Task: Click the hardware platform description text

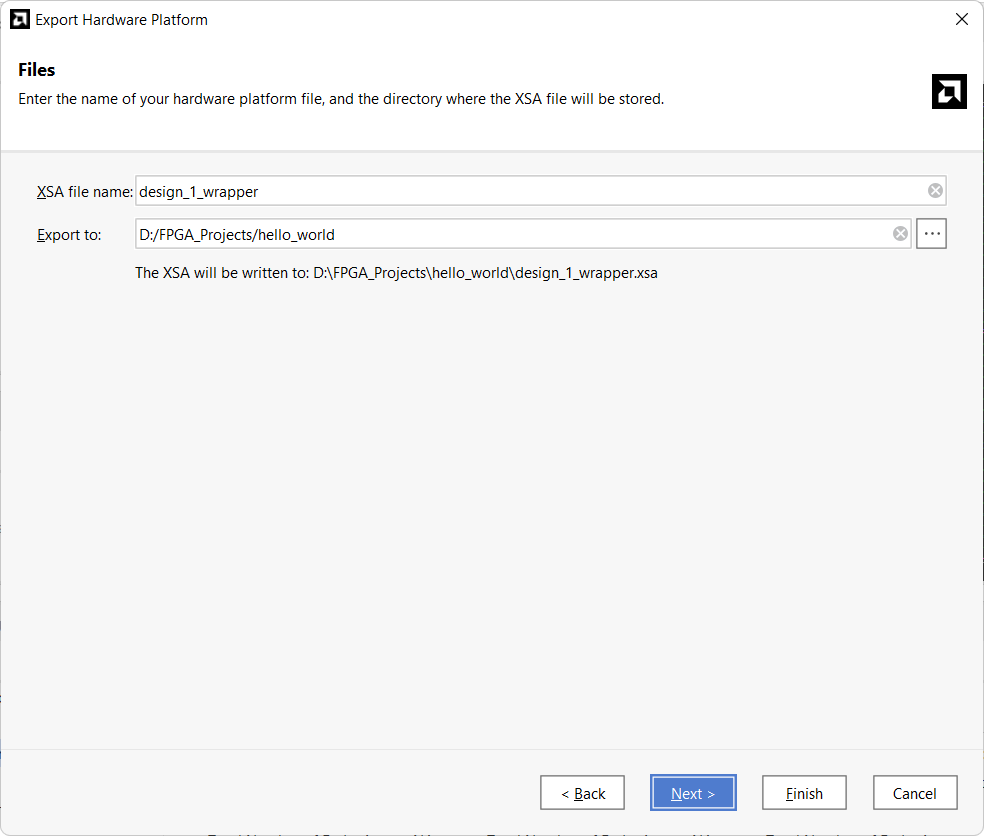Action: pos(341,99)
